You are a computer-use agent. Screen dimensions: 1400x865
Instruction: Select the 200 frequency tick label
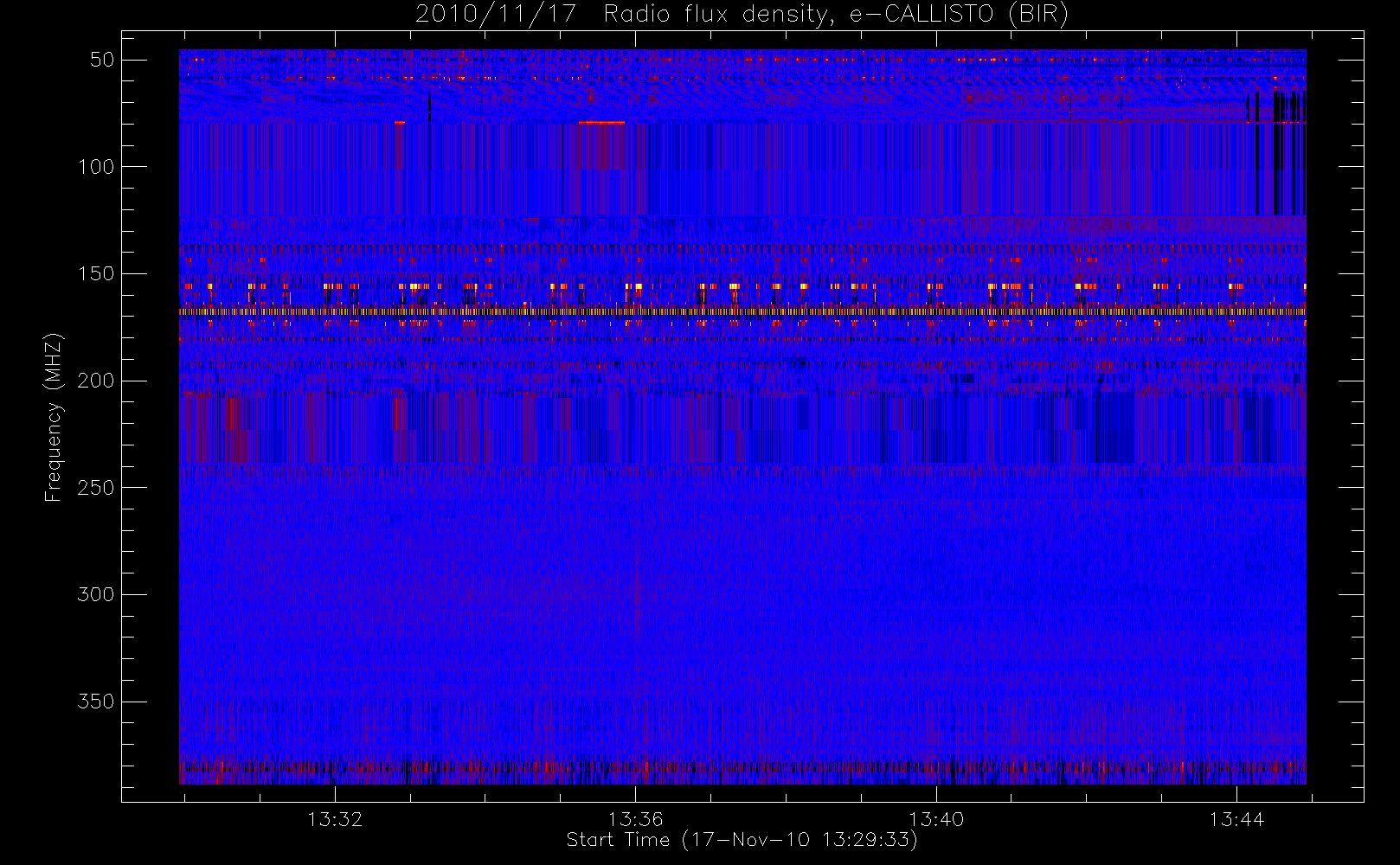(96, 381)
